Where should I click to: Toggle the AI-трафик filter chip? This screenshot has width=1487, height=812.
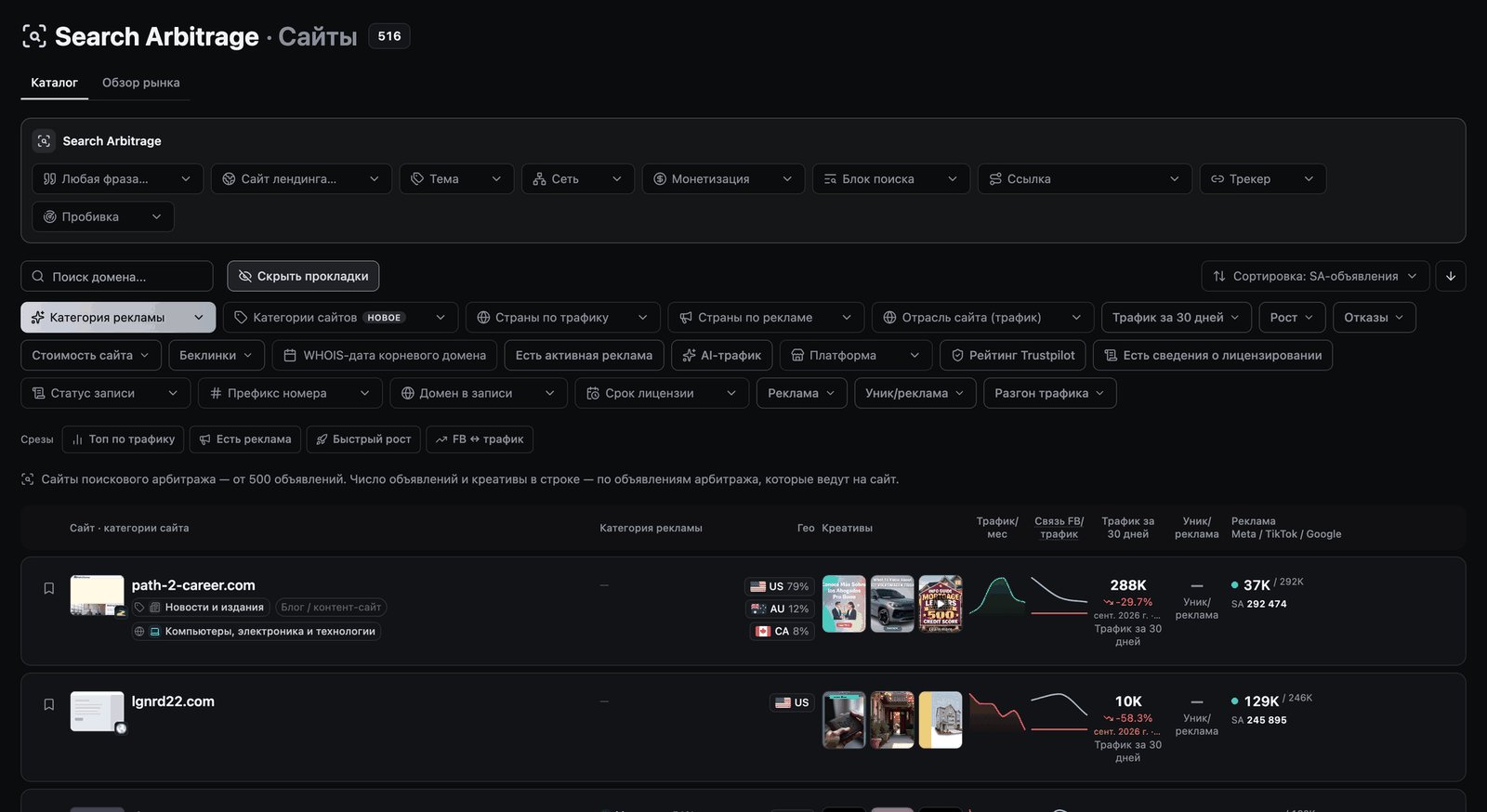point(721,355)
